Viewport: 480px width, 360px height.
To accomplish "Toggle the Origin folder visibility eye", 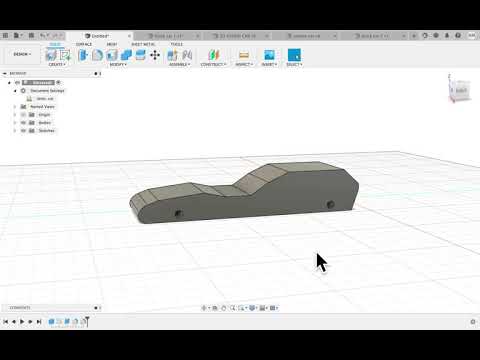I will [x=23, y=115].
